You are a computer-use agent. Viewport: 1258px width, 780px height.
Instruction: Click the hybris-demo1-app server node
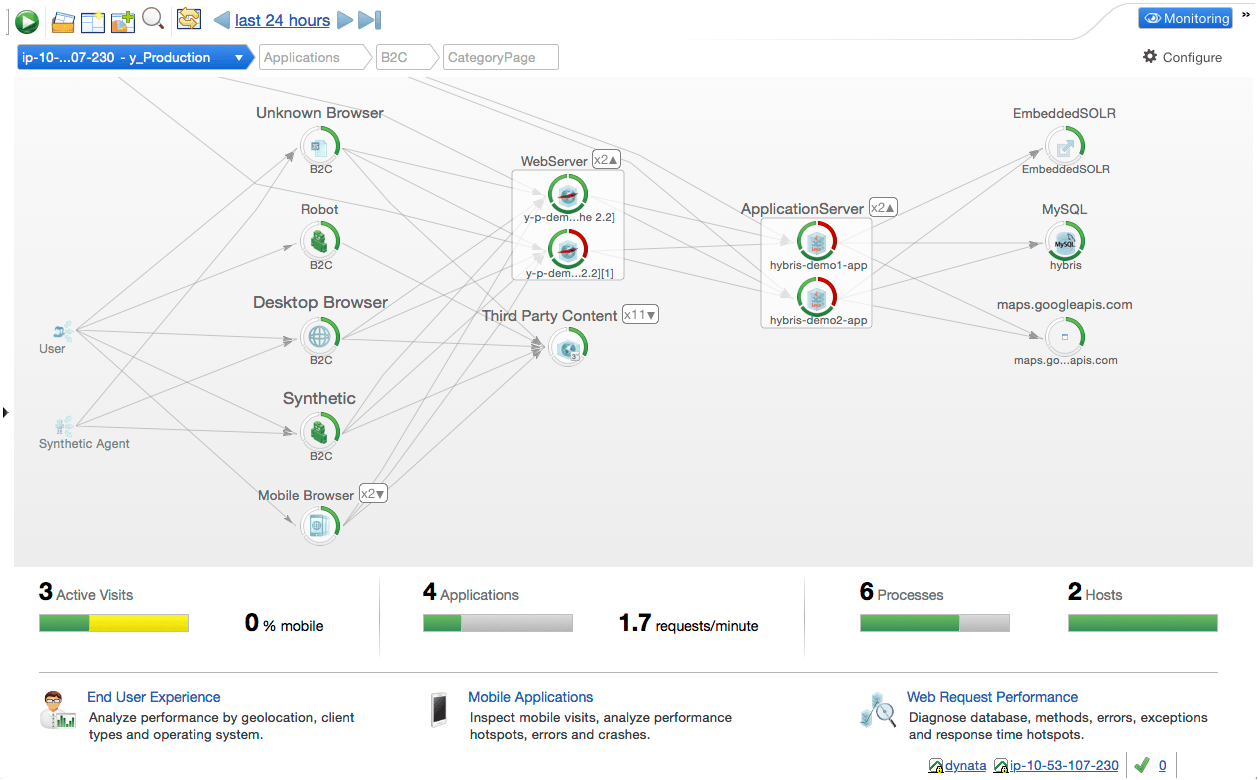point(817,242)
